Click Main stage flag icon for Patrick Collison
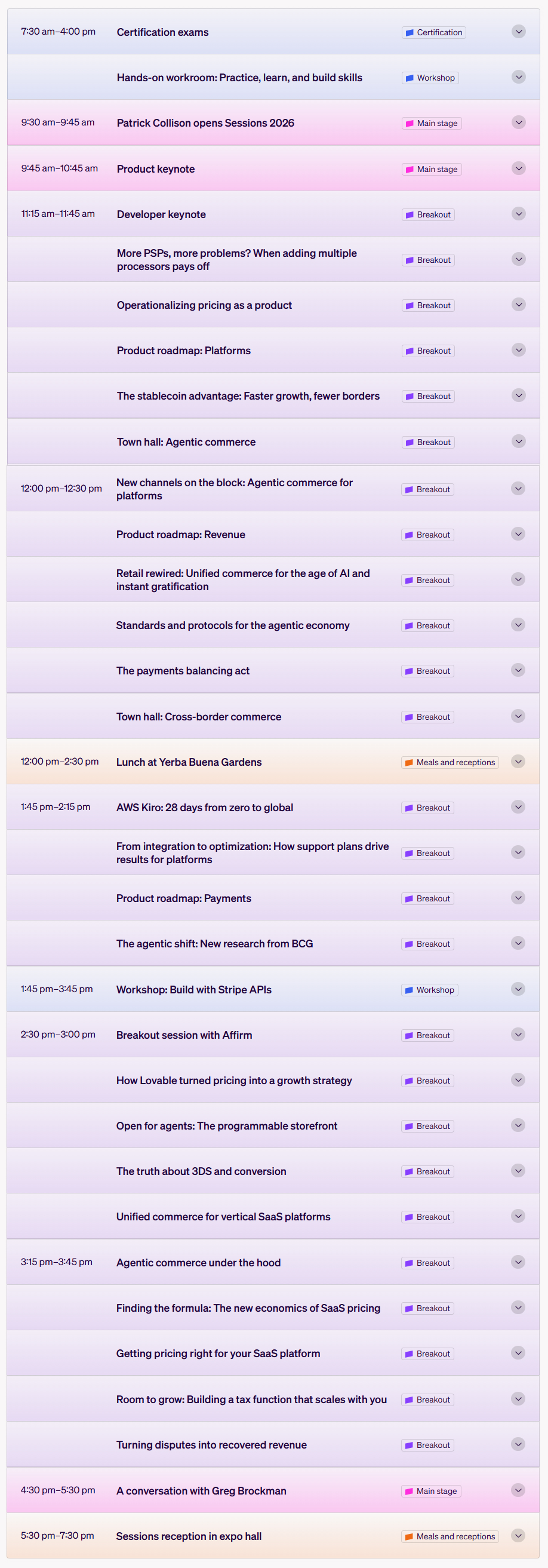The height and width of the screenshot is (1568, 548). 410,124
